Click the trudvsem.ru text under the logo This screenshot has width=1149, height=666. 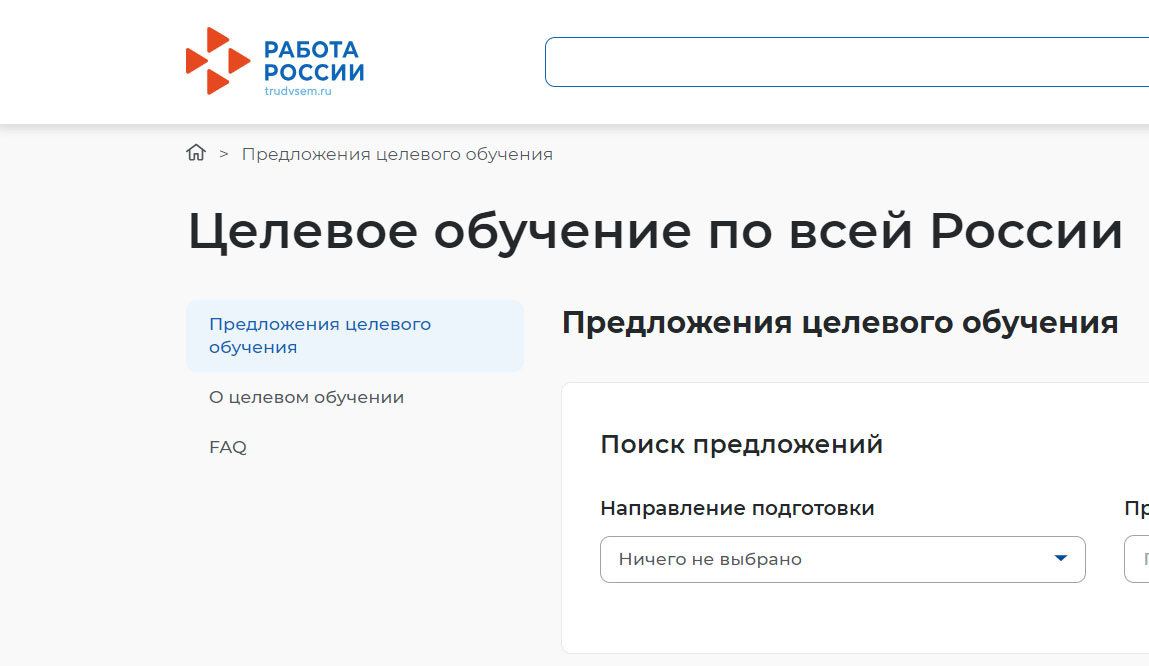[x=297, y=91]
